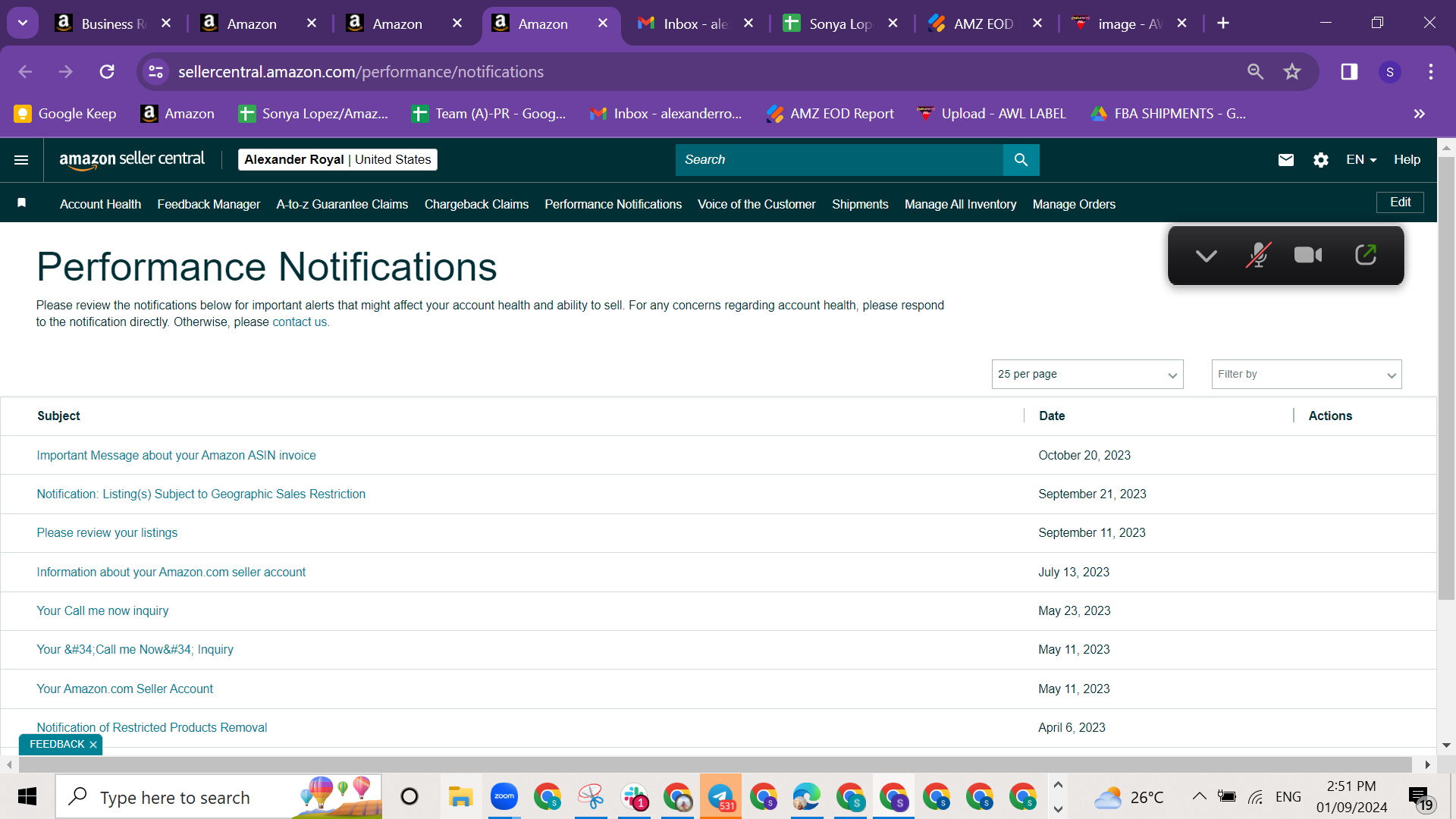Open the 25 per page dropdown

(x=1087, y=375)
